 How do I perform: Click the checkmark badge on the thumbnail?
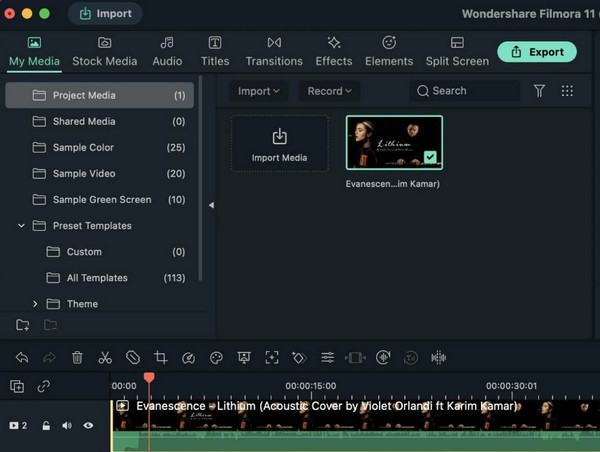click(x=430, y=157)
